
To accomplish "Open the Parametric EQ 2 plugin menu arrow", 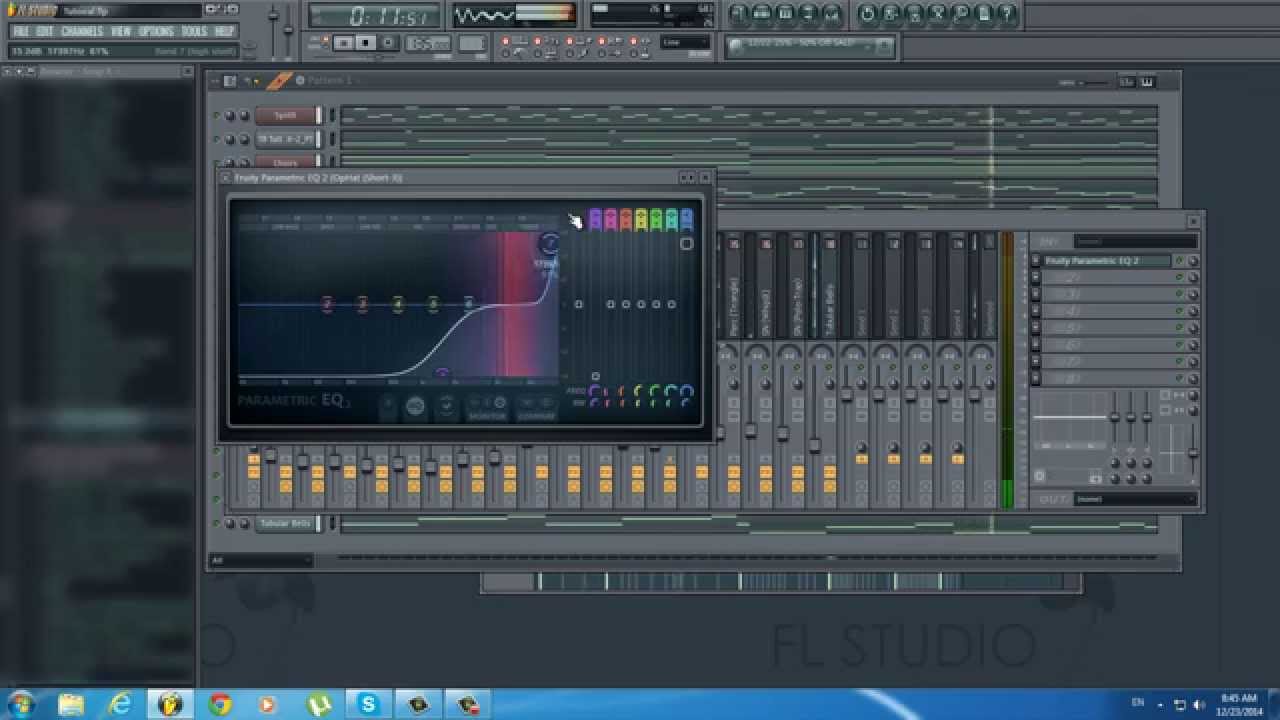I will [226, 177].
